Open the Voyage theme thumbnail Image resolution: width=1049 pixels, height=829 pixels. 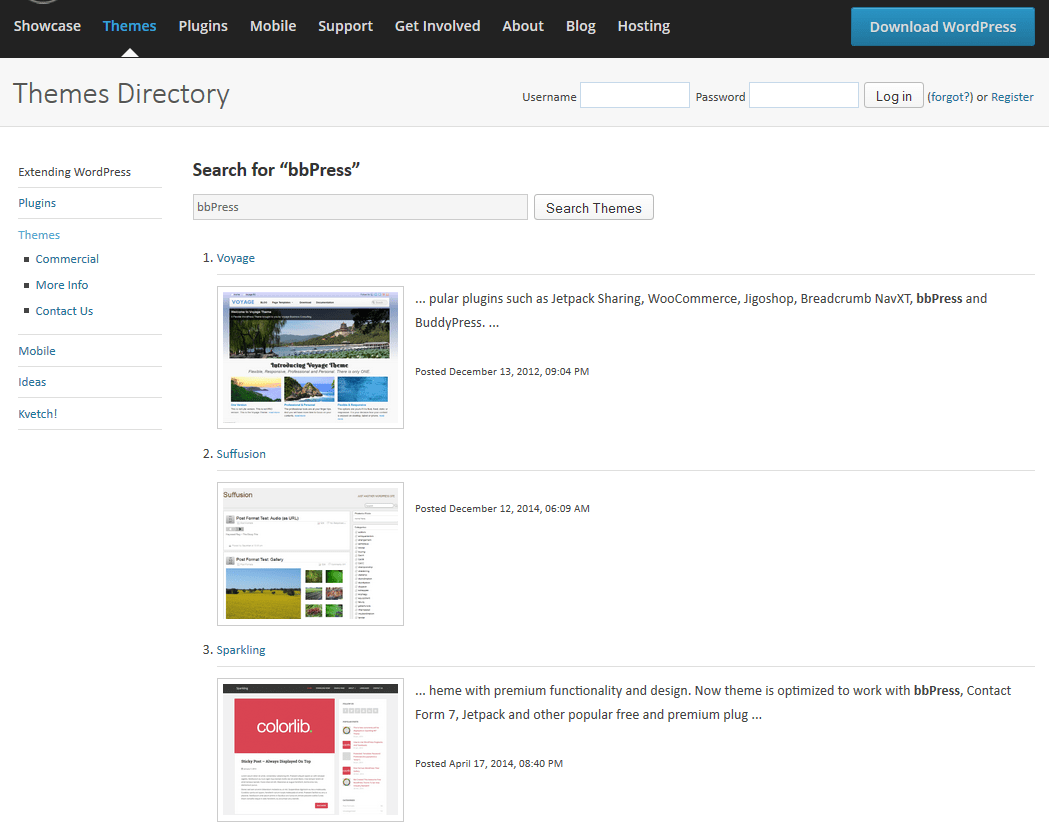click(310, 357)
